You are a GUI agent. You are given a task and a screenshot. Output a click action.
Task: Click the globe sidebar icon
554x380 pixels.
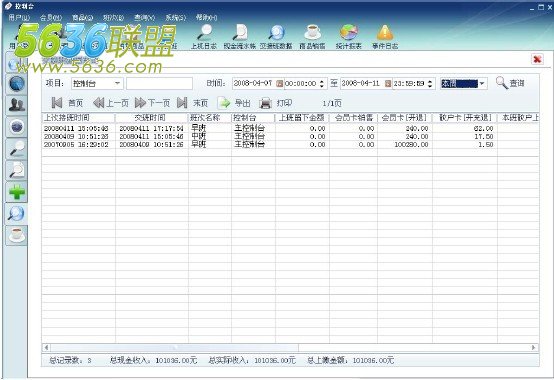[x=17, y=84]
